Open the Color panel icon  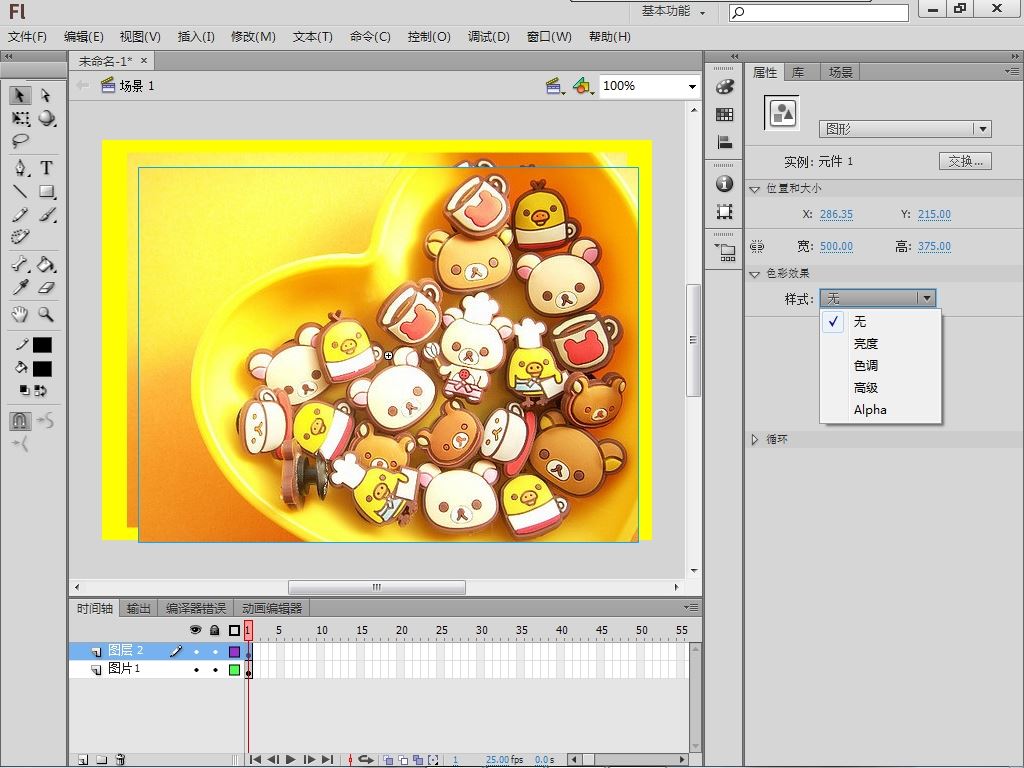724,87
